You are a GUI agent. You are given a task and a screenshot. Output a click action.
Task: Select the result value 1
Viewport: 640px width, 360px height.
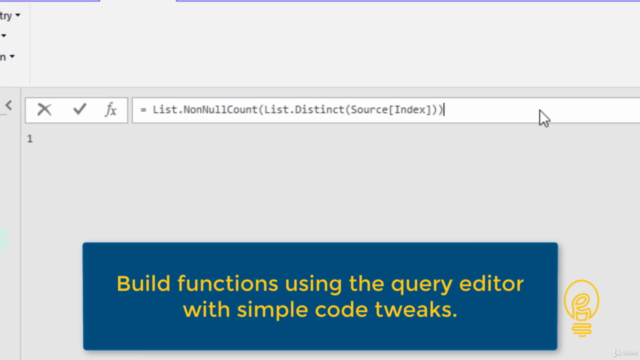29,139
